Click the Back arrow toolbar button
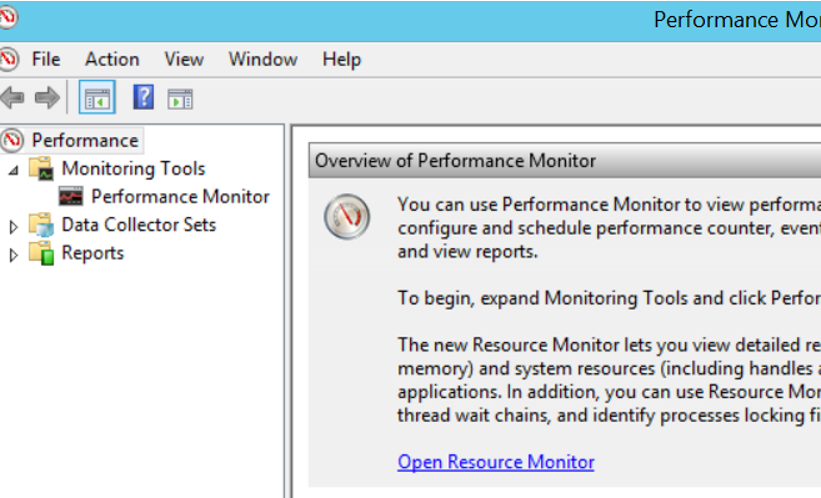 pyautogui.click(x=13, y=97)
